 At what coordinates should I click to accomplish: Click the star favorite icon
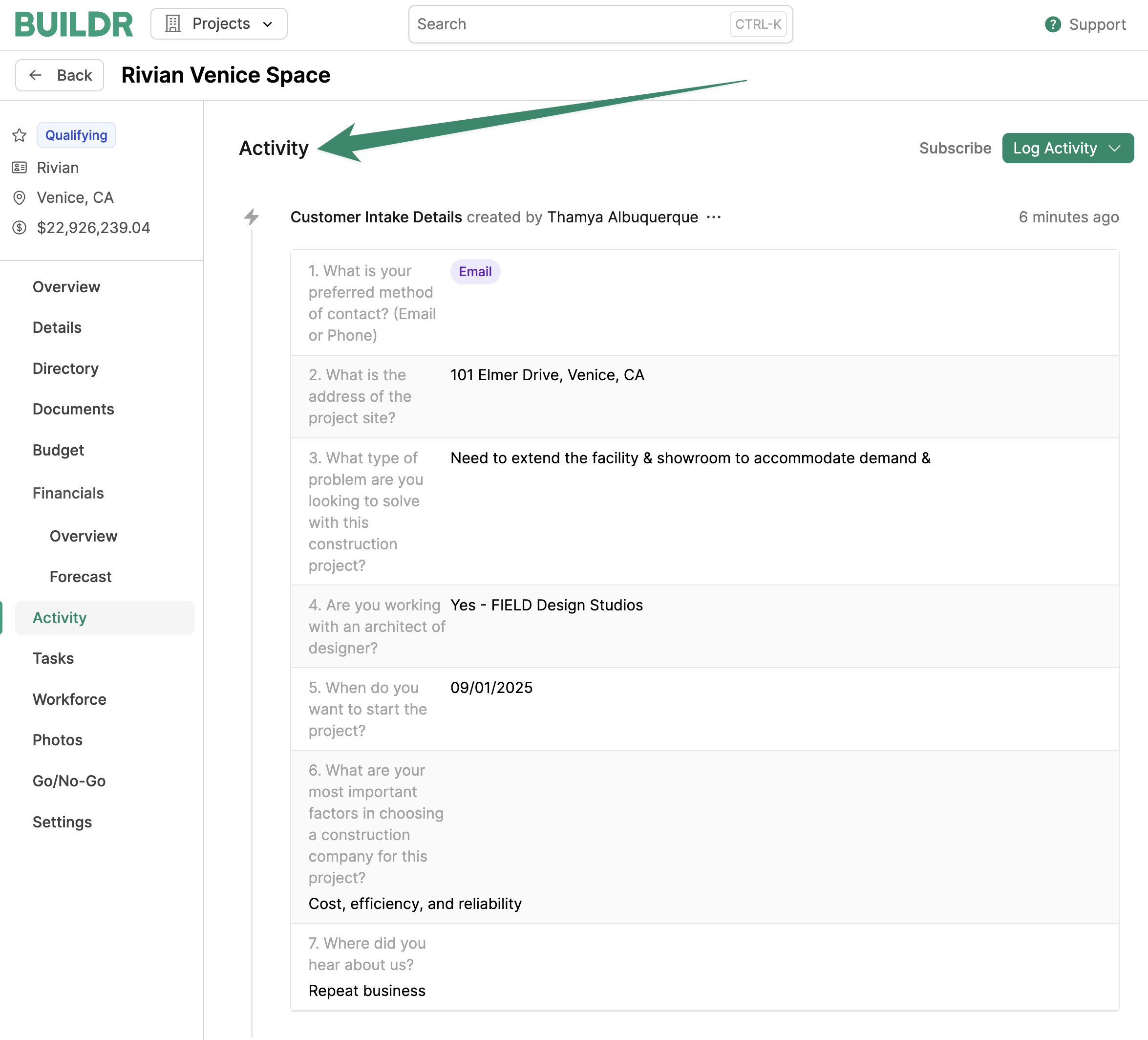point(20,135)
